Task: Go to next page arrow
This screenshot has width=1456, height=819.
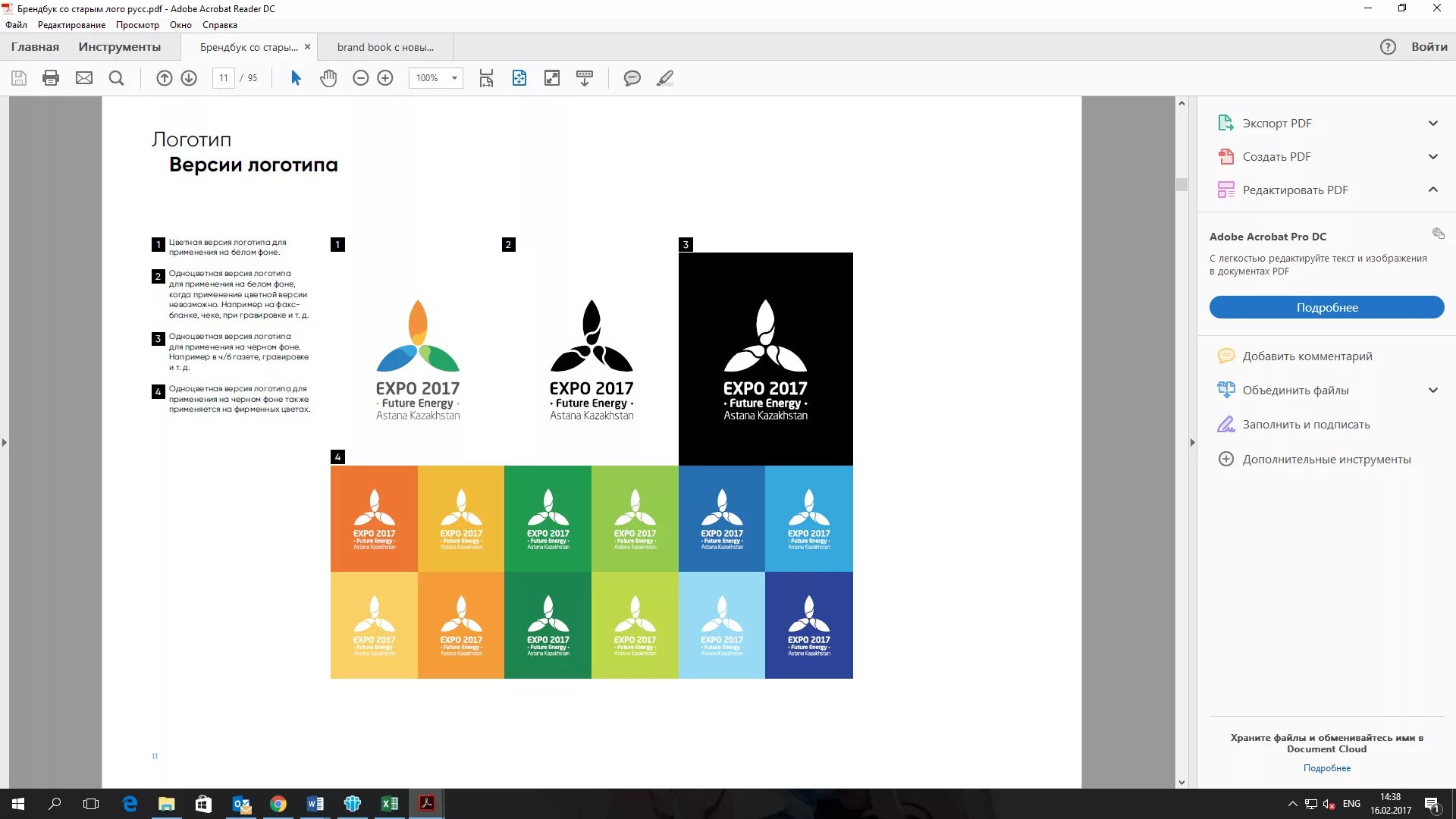Action: click(189, 78)
